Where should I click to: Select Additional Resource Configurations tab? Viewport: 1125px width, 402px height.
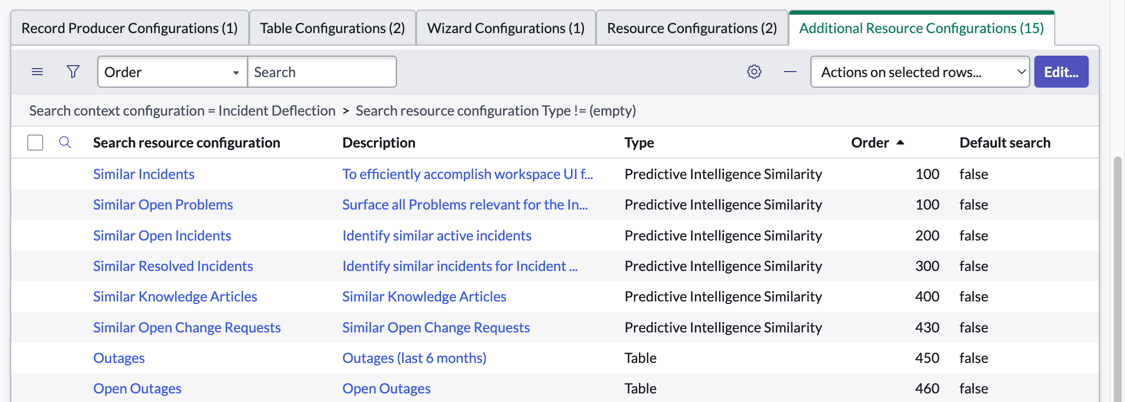[921, 29]
